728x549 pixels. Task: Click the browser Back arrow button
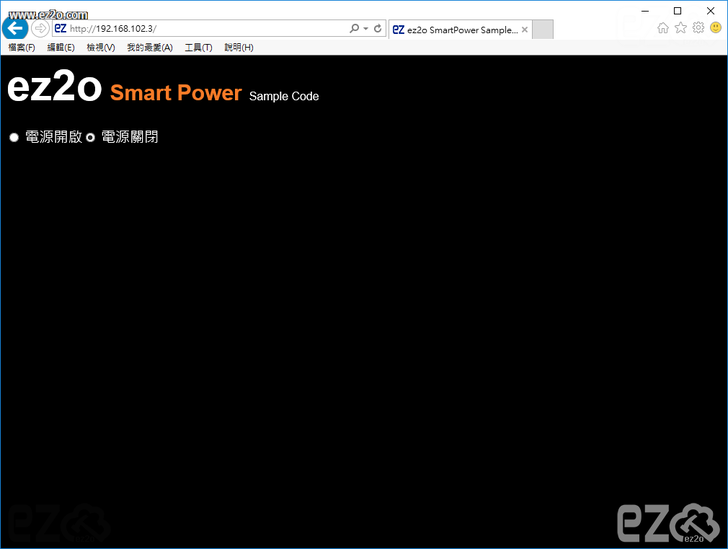(15, 29)
